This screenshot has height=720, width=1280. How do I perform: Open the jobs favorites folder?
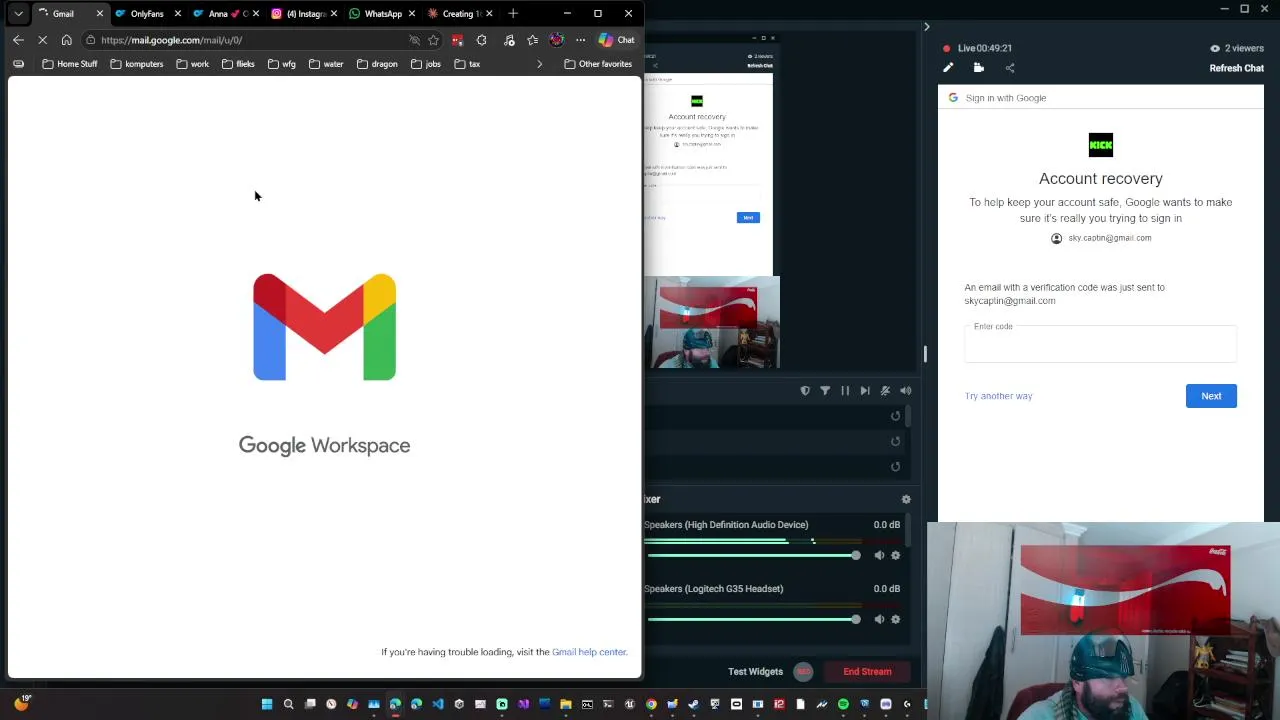pyautogui.click(x=426, y=64)
